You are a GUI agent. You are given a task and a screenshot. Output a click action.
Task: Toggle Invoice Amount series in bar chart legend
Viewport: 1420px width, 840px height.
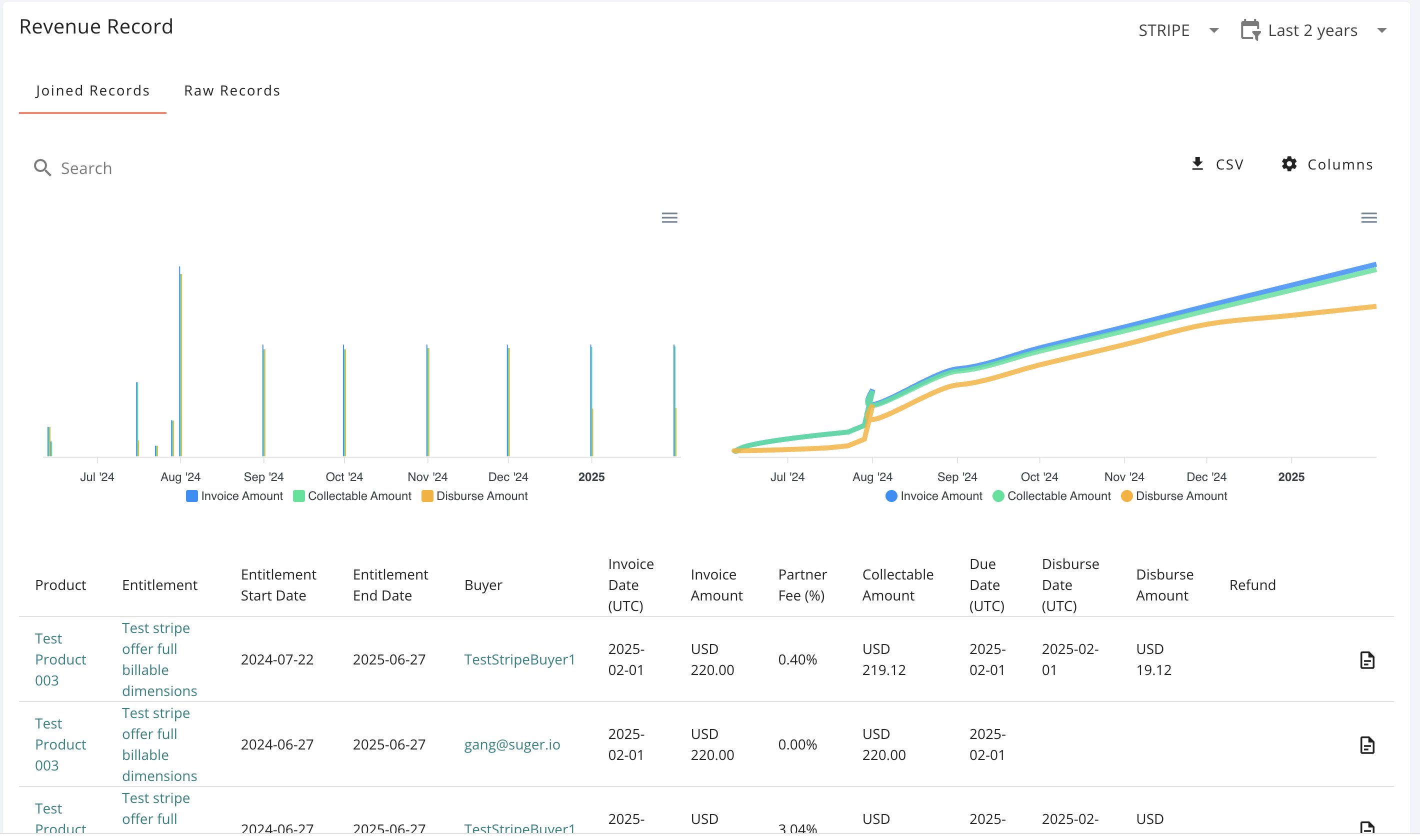coord(241,496)
